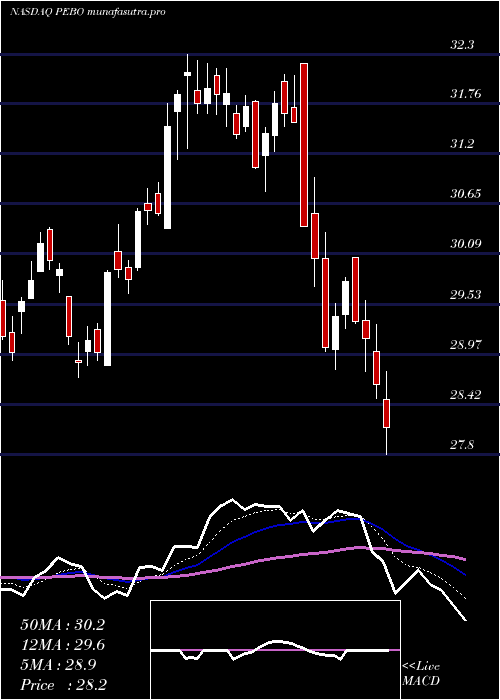Image resolution: width=500 pixels, height=700 pixels.
Task: Click the NASDAQ PEBO munafasutra.pro title text
Action: (88, 12)
